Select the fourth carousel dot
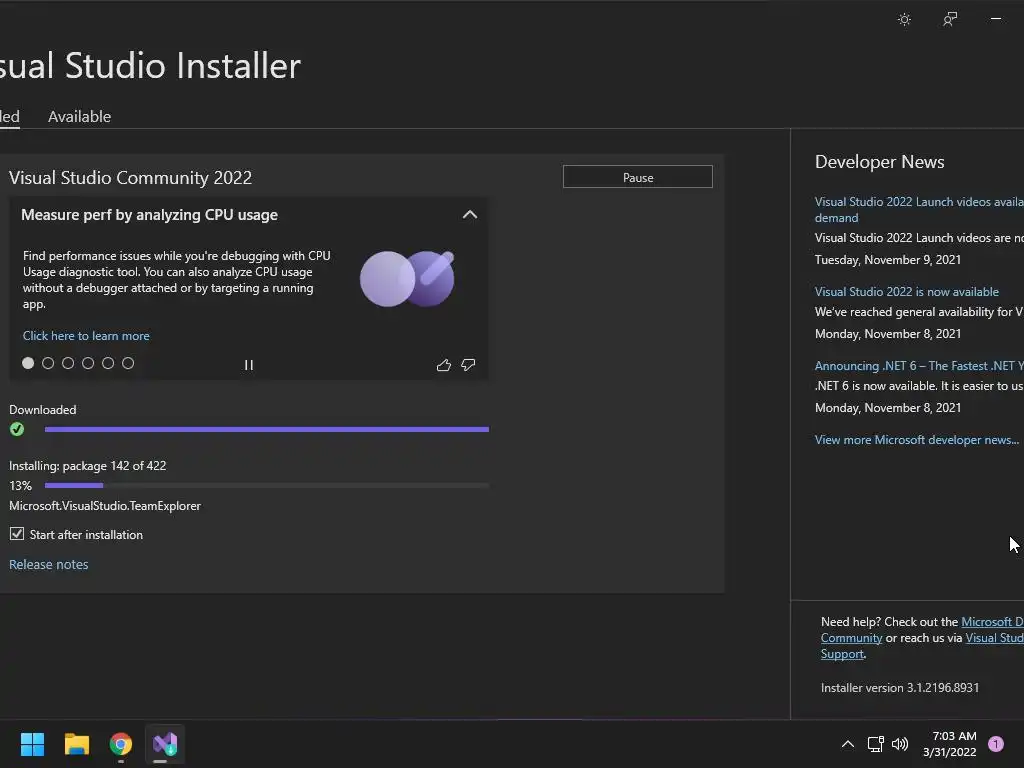The height and width of the screenshot is (768, 1024). pyautogui.click(x=88, y=363)
